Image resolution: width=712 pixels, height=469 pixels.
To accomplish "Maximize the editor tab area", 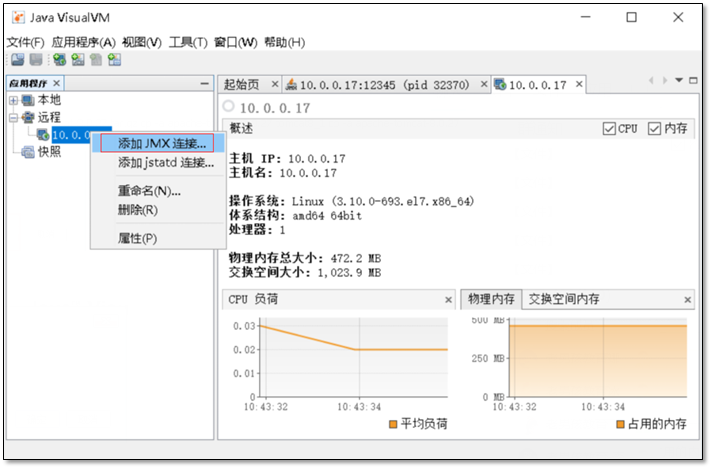I will tap(694, 80).
